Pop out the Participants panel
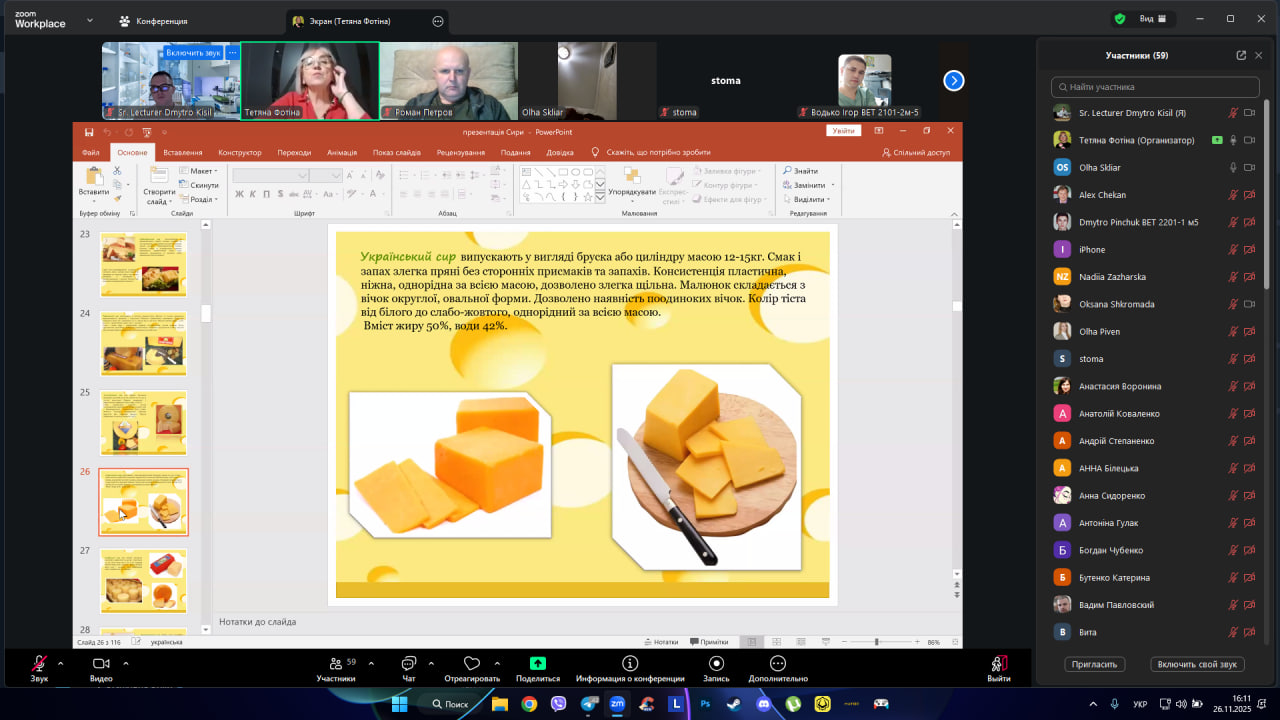1280x720 pixels. 1241,56
